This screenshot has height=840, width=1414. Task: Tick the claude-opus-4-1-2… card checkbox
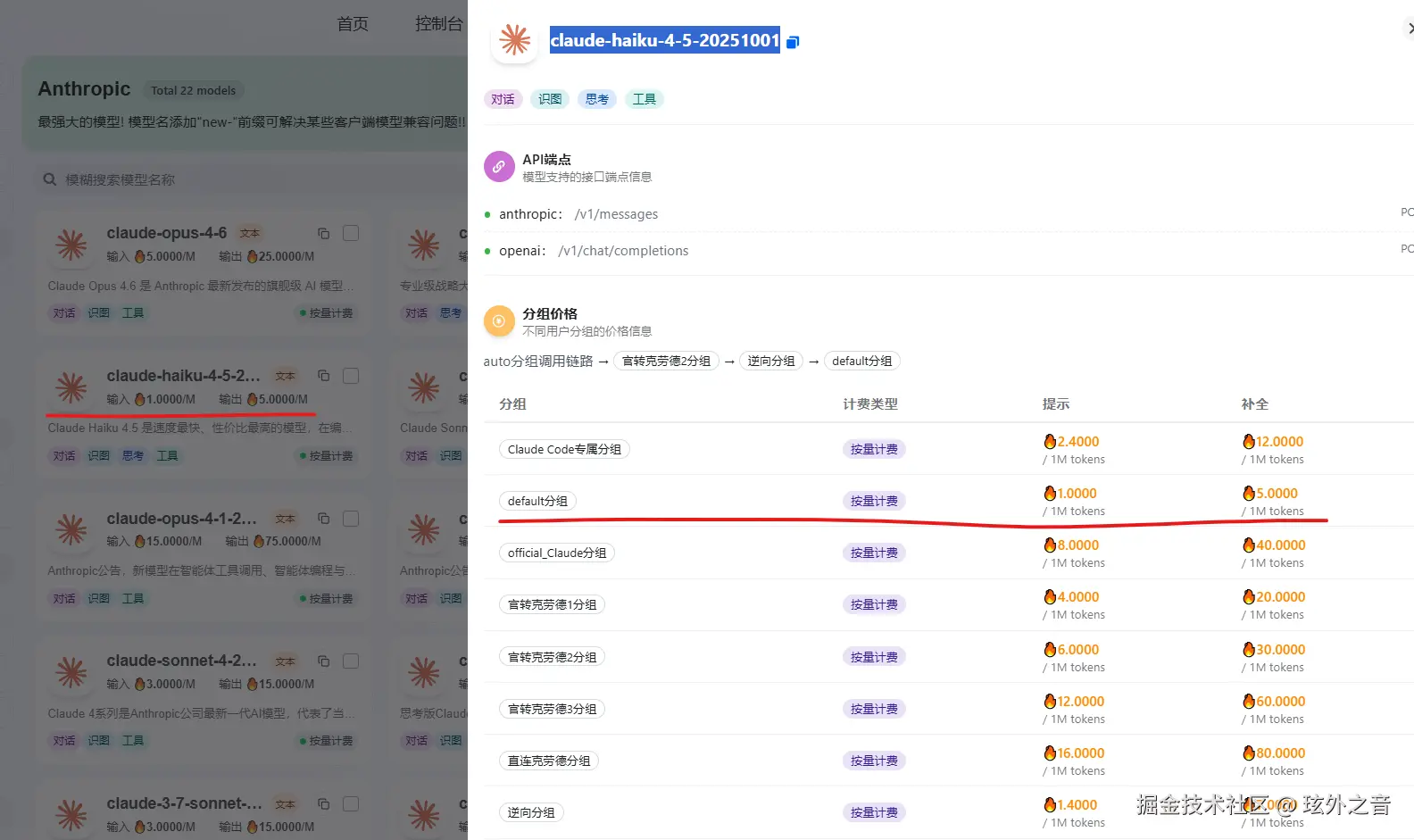point(351,519)
